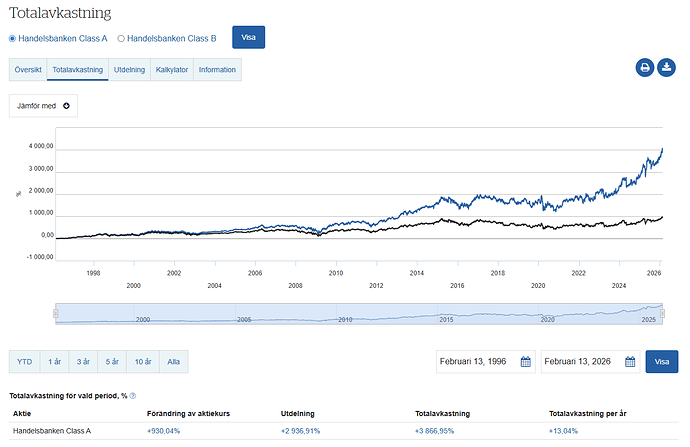Click the 2015 mark in the range navigator

pyautogui.click(x=446, y=319)
